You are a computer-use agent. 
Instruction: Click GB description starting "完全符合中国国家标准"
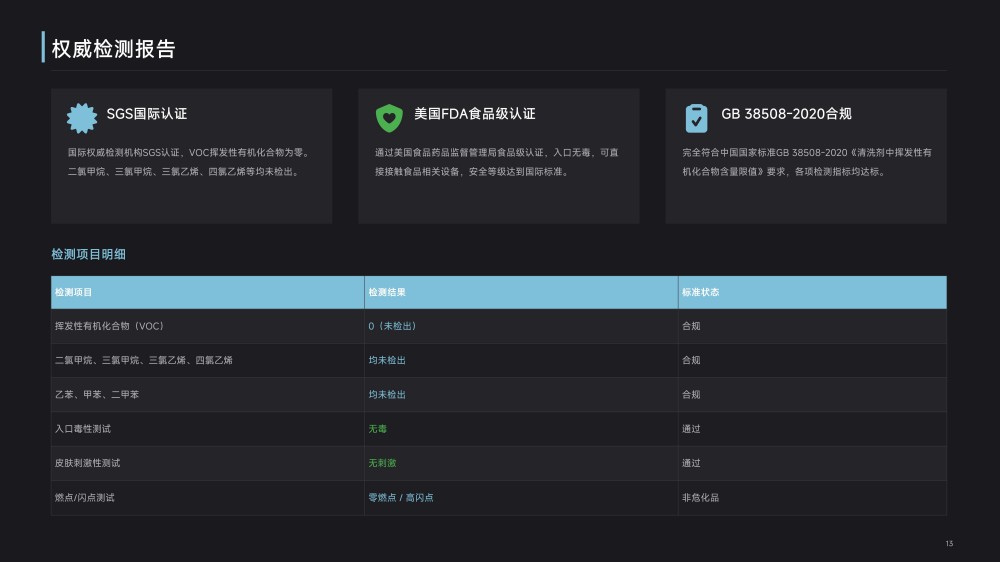pyautogui.click(x=807, y=152)
